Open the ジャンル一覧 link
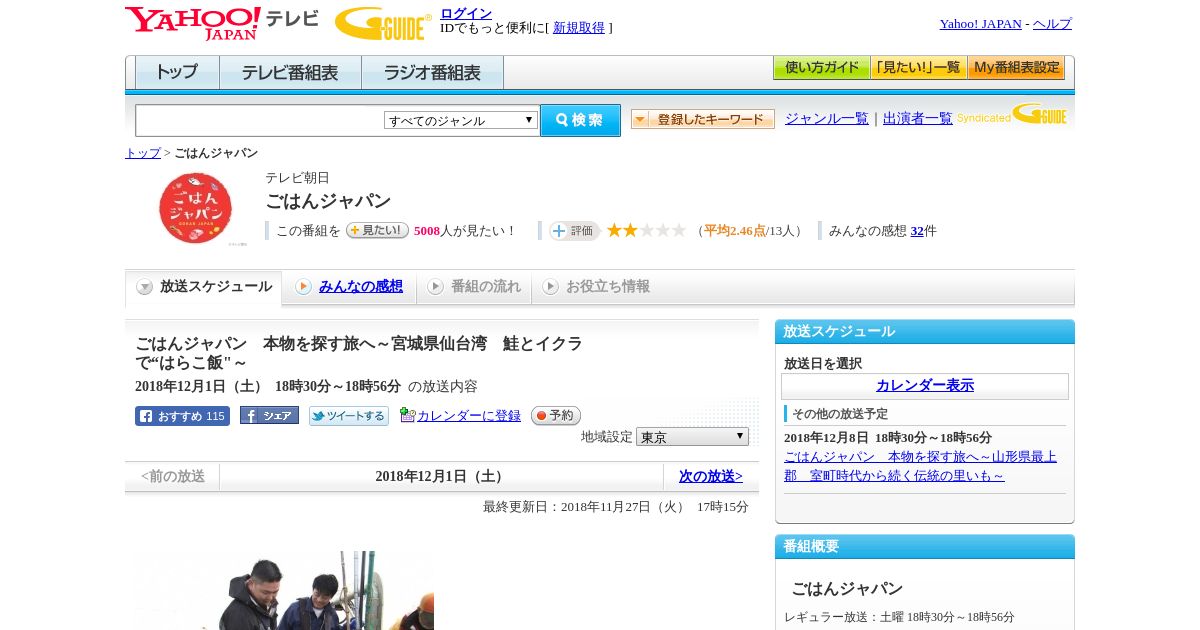The width and height of the screenshot is (1200, 630). (826, 118)
